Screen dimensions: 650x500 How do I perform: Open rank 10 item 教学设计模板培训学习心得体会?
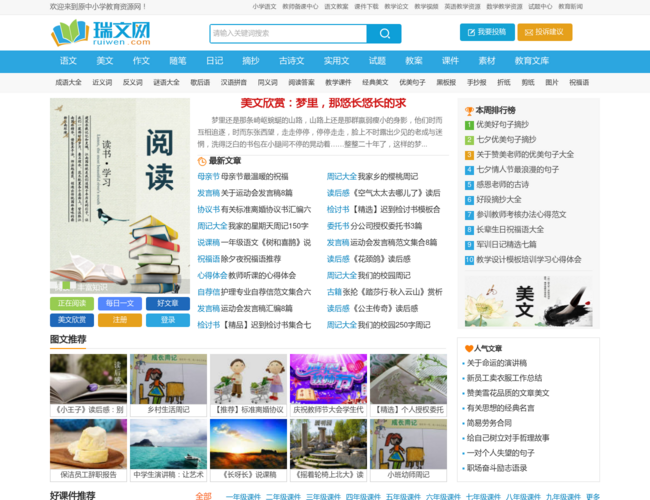[529, 260]
